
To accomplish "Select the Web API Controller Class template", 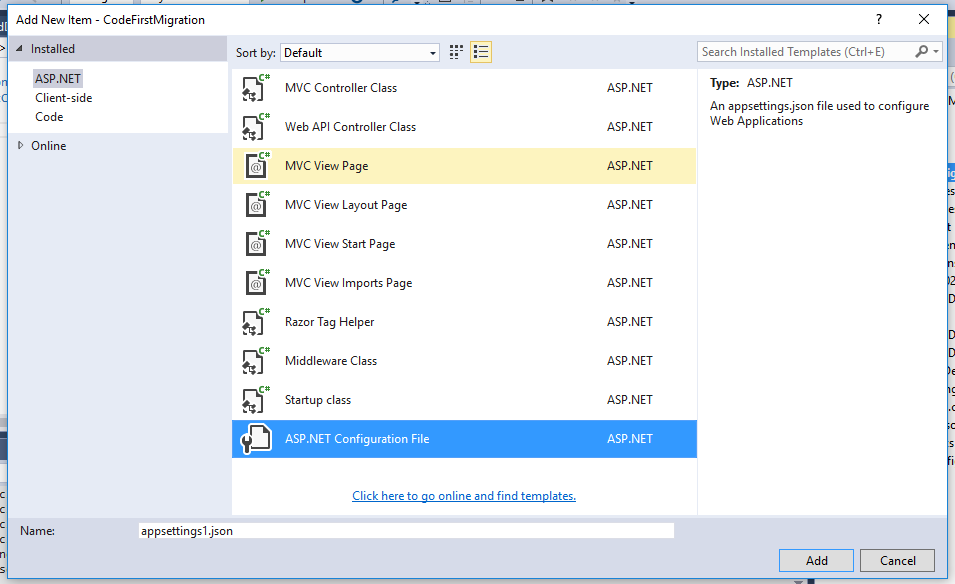I will click(464, 127).
